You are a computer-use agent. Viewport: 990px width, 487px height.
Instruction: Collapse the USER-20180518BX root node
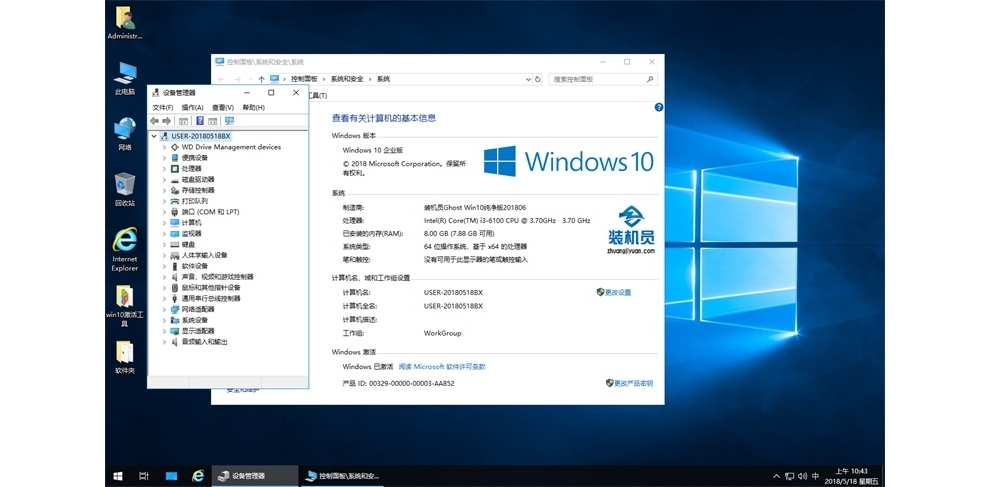(153, 136)
